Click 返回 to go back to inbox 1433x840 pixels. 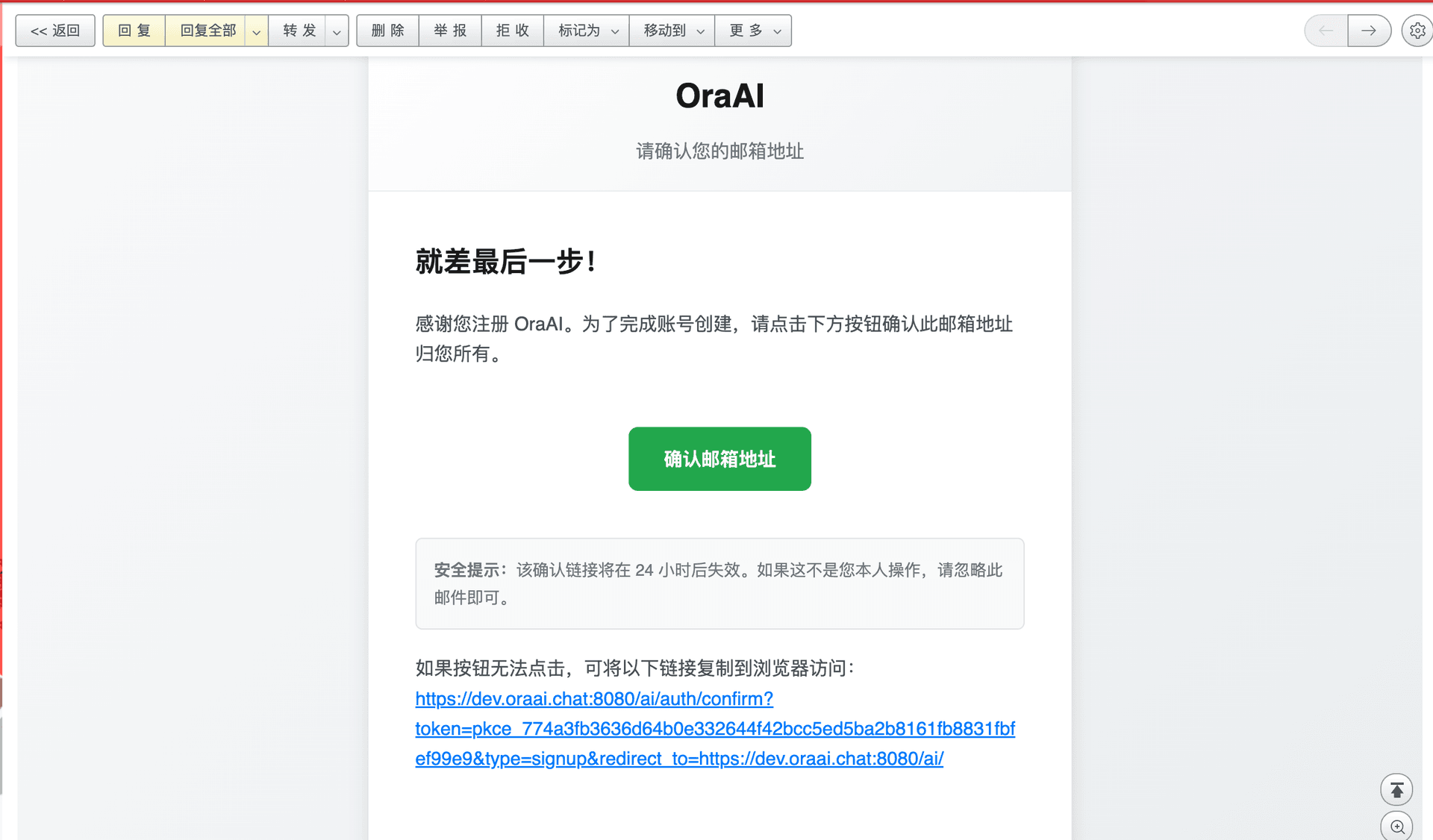click(54, 31)
